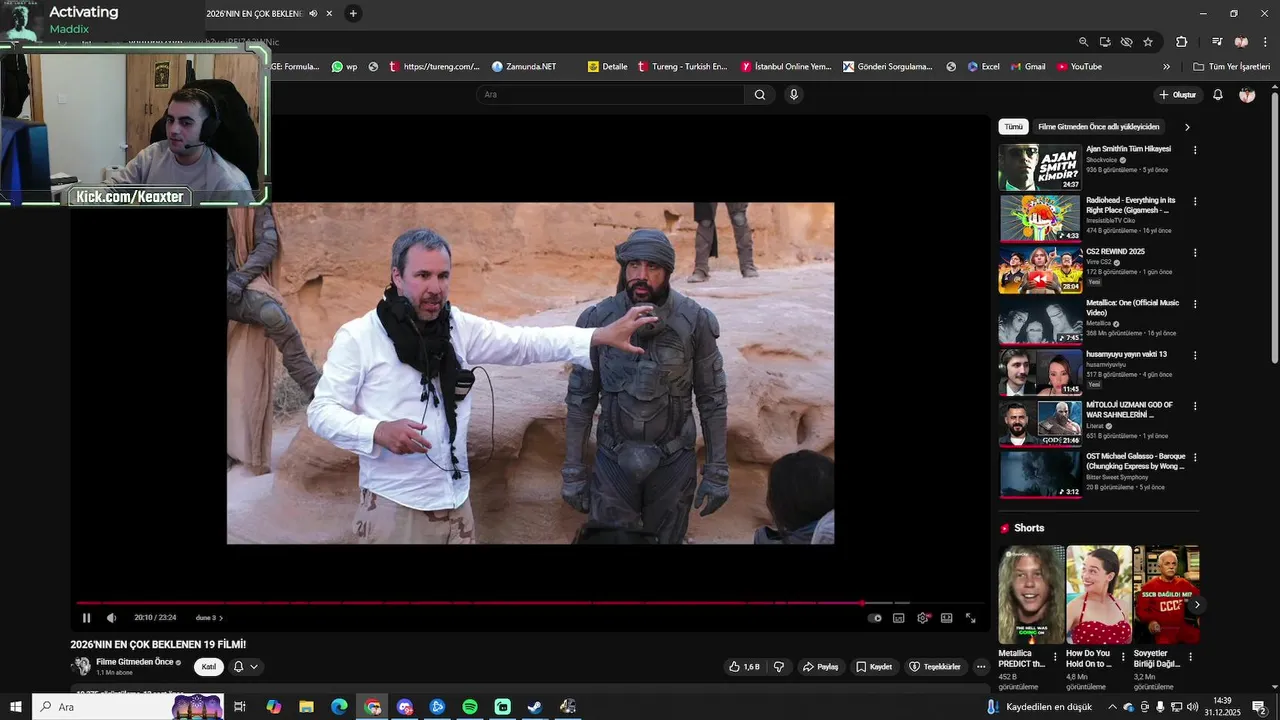
Task: Open YouTube account avatar menu
Action: tap(1247, 95)
